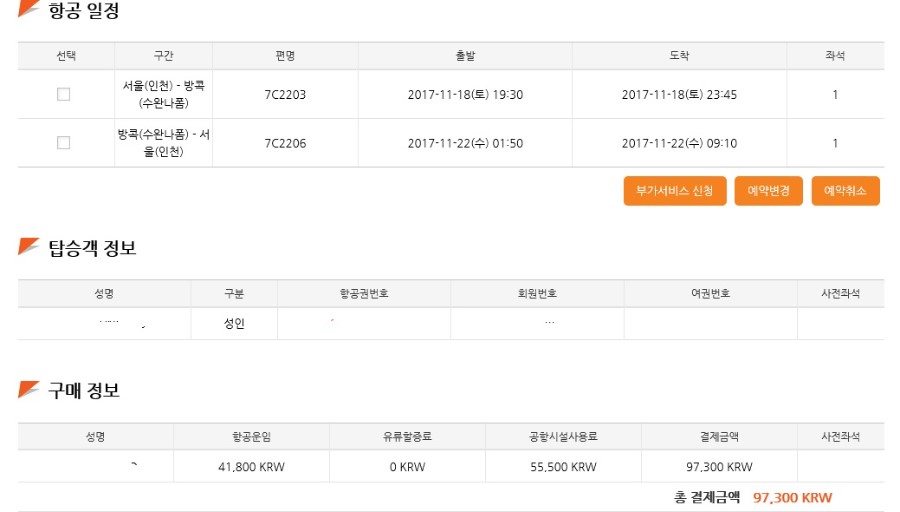
Task: Click the orange flag icon beside 항공 일정
Action: click(x=28, y=10)
